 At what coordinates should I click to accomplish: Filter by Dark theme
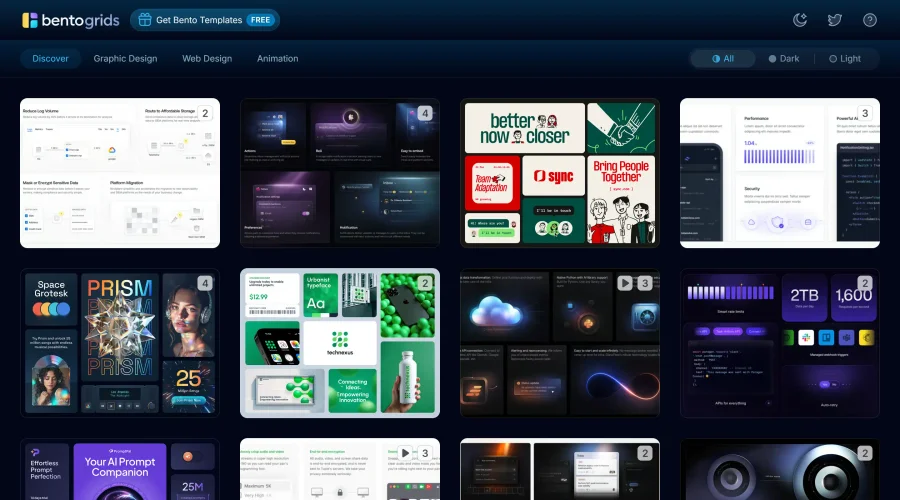pyautogui.click(x=784, y=59)
